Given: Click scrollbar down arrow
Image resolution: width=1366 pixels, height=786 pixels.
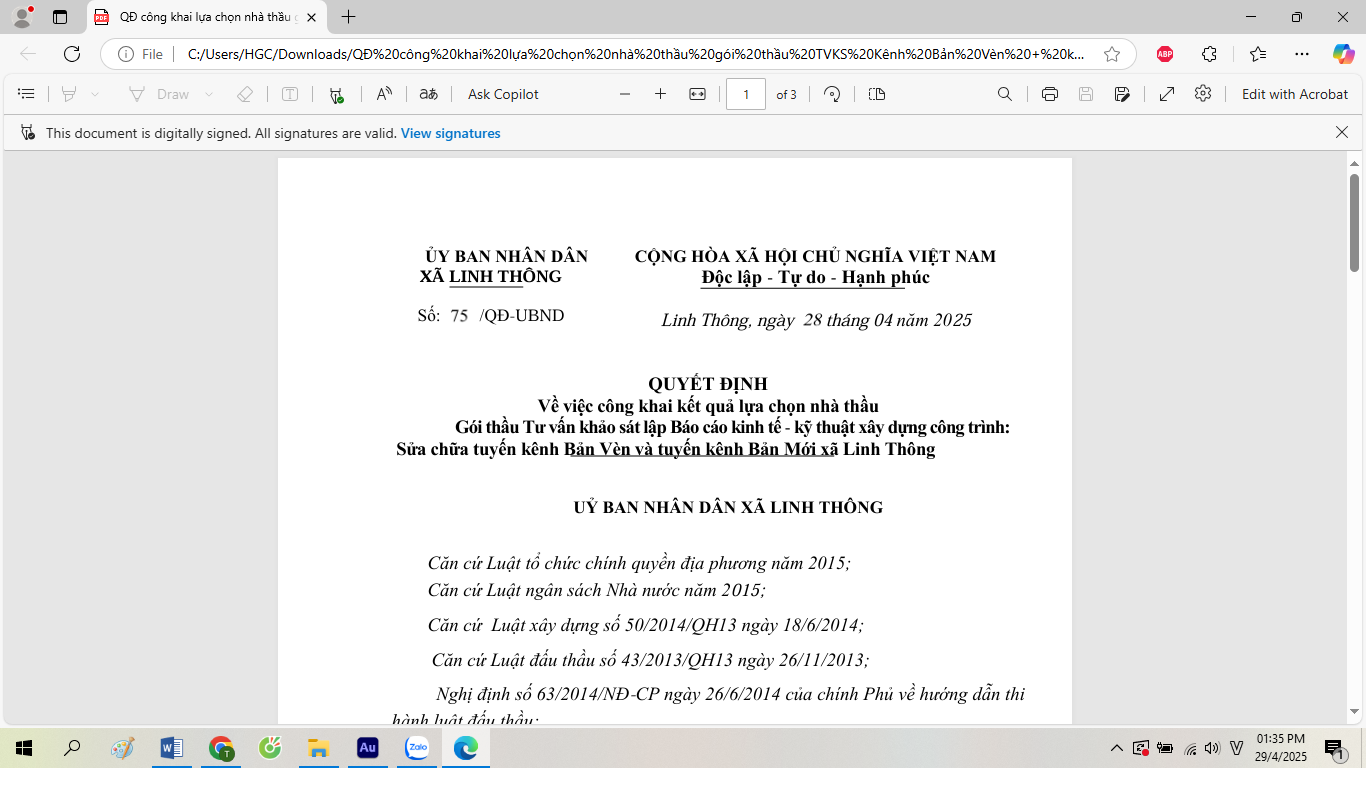Looking at the screenshot, I should coord(1354,711).
